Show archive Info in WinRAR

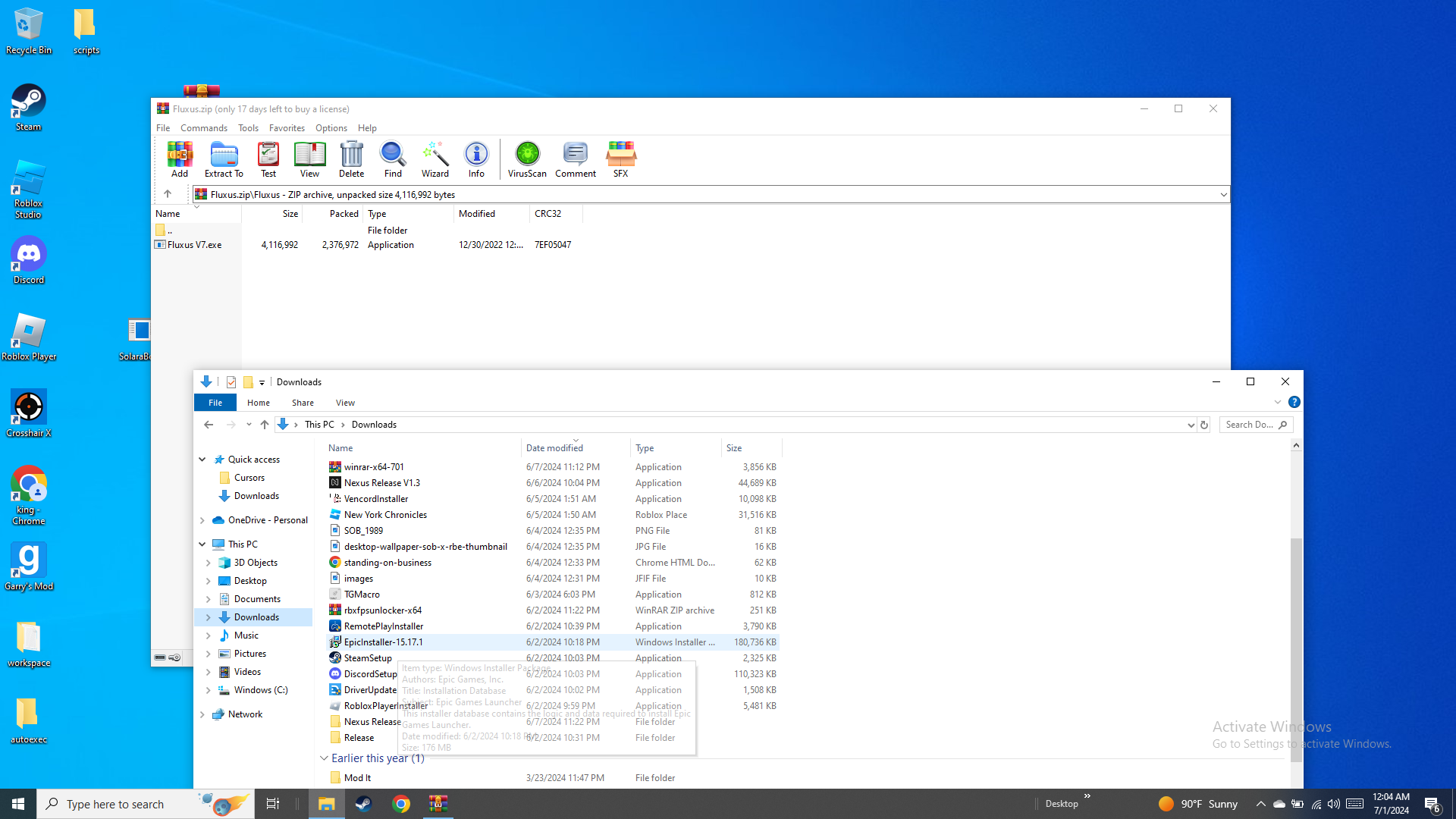[x=476, y=160]
